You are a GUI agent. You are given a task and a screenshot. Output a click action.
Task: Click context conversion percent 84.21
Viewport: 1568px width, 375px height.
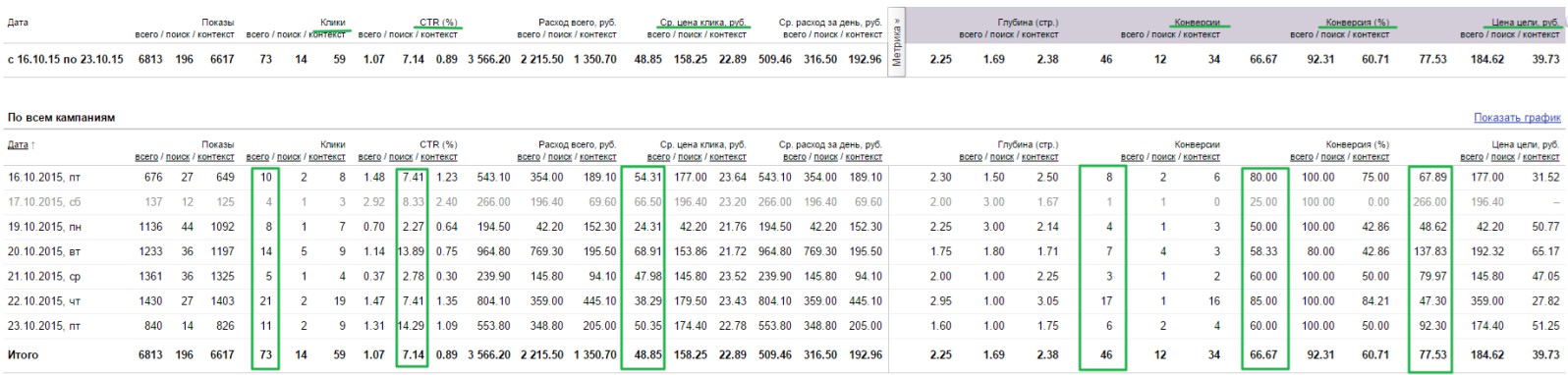pos(1375,301)
